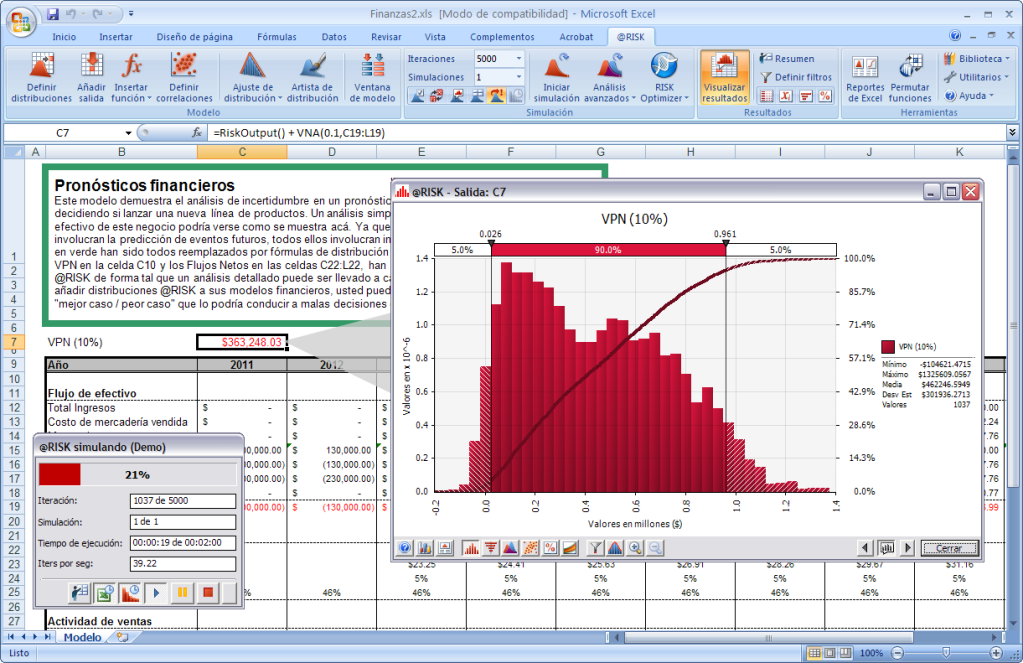1023x663 pixels.
Task: Expand the Biblioteca menu
Action: pos(977,59)
